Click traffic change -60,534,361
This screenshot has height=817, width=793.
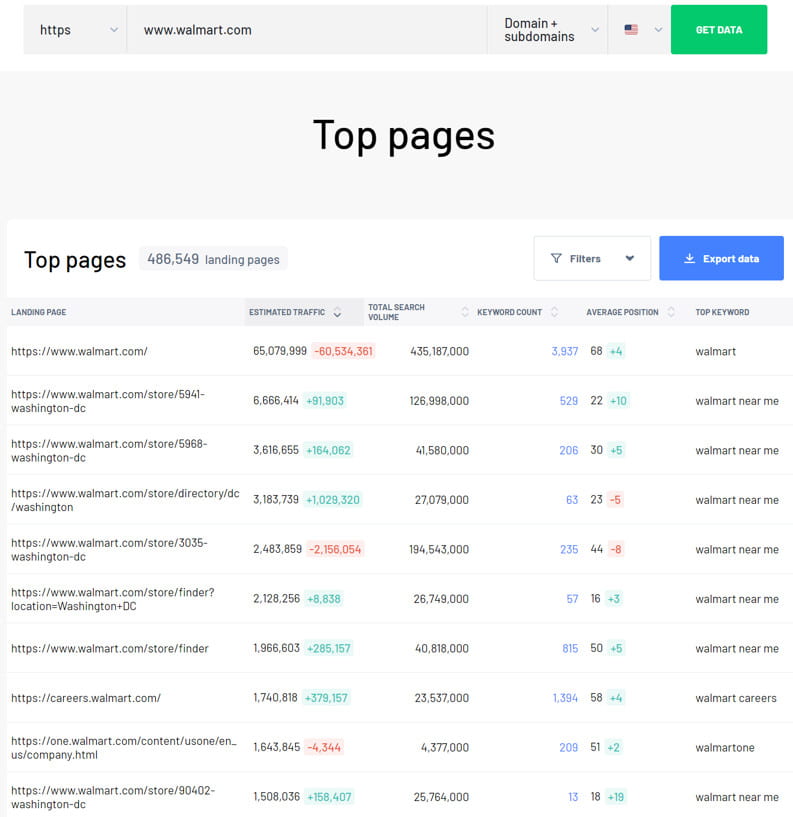pyautogui.click(x=343, y=351)
